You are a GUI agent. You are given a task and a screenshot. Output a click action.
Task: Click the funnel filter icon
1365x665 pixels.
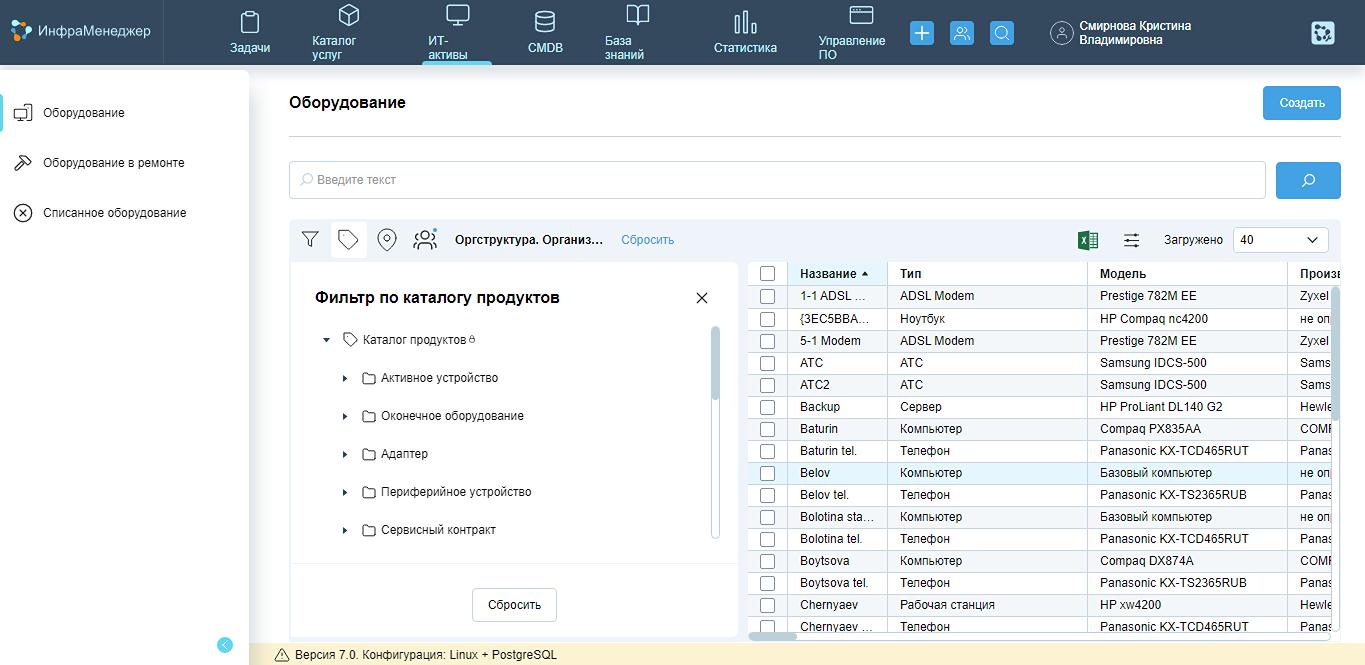click(310, 240)
